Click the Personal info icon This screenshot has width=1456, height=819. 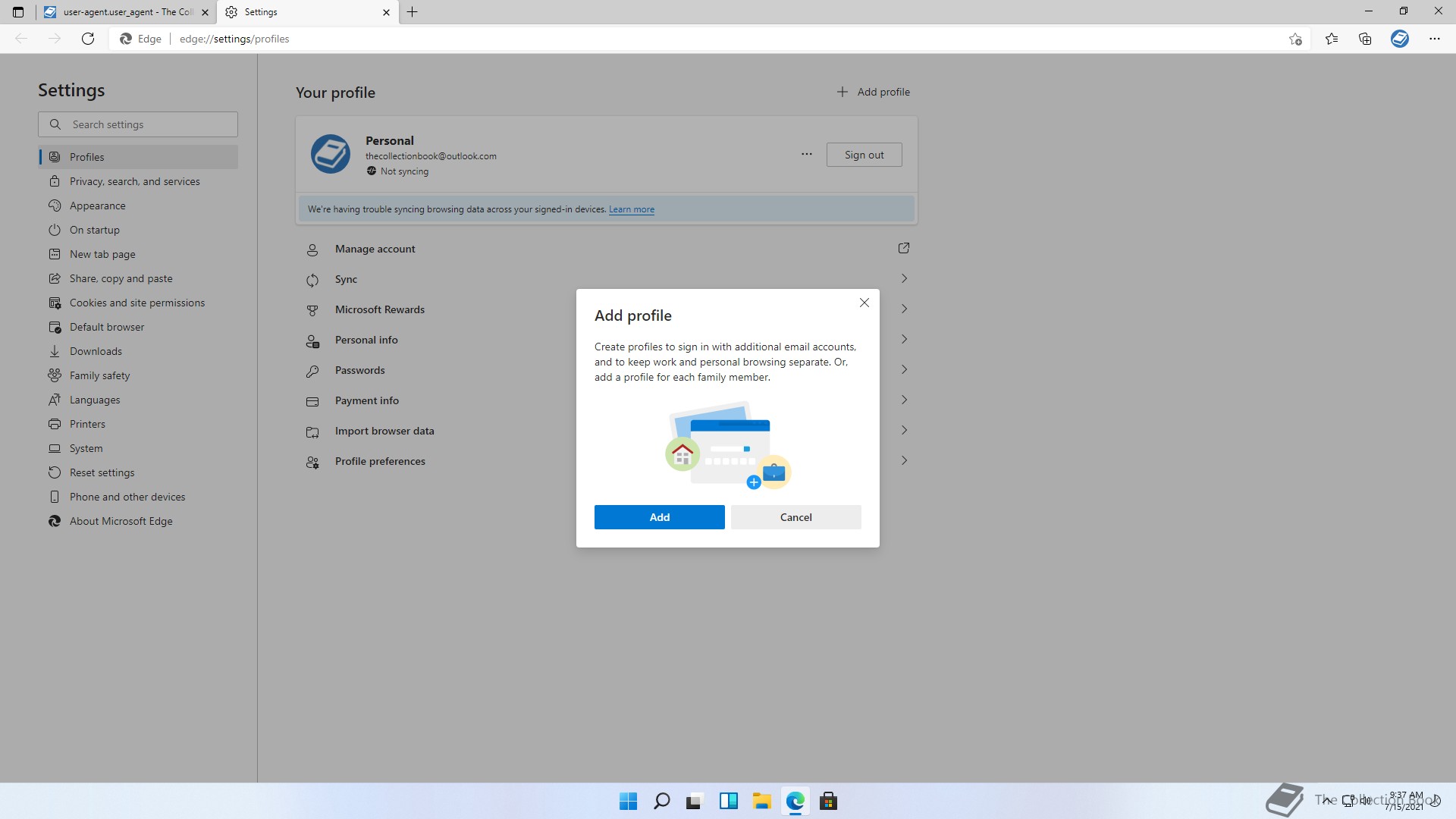point(312,340)
